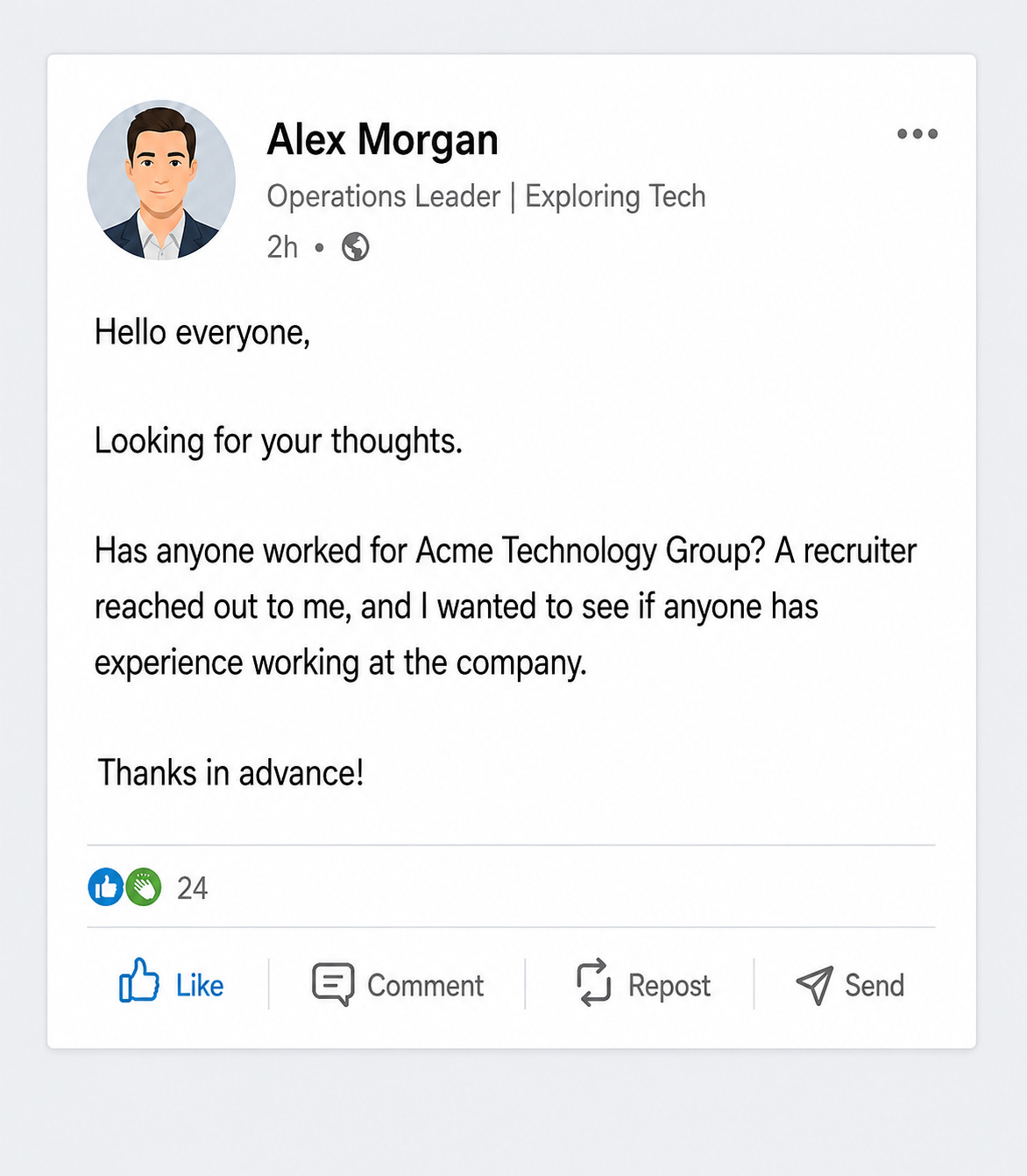Select the Repost text label

(x=669, y=986)
